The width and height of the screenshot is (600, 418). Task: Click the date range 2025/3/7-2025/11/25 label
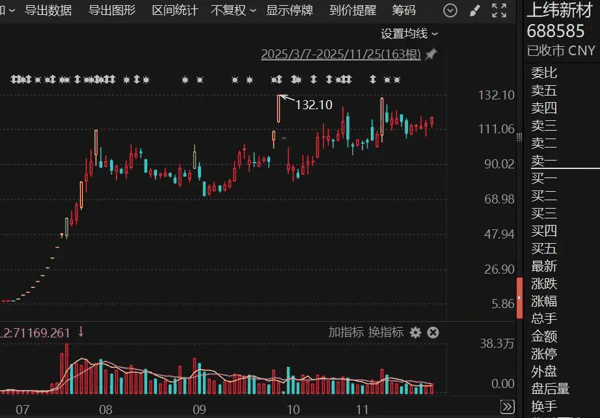pos(341,53)
